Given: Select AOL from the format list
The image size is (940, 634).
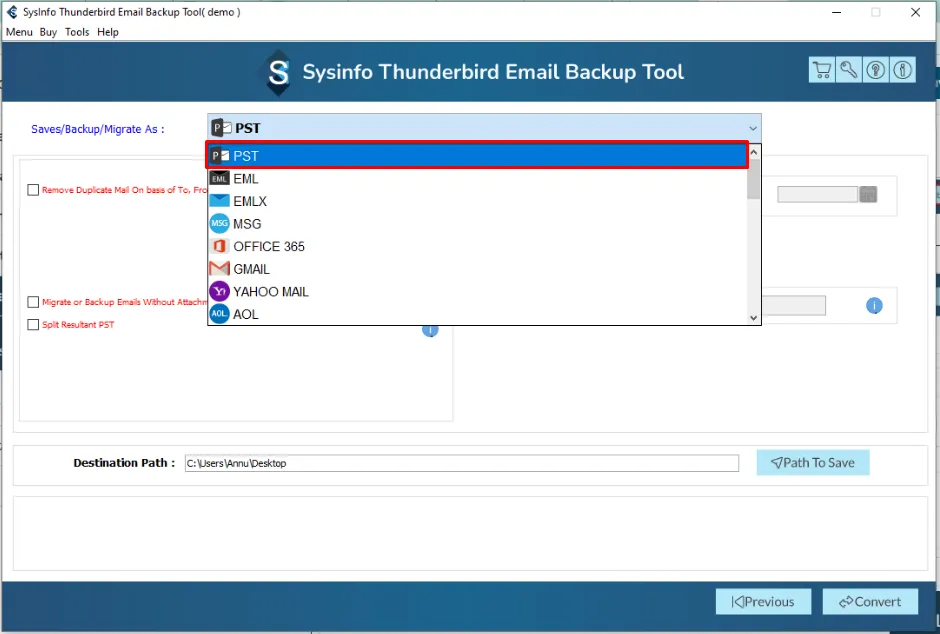Looking at the screenshot, I should 477,313.
